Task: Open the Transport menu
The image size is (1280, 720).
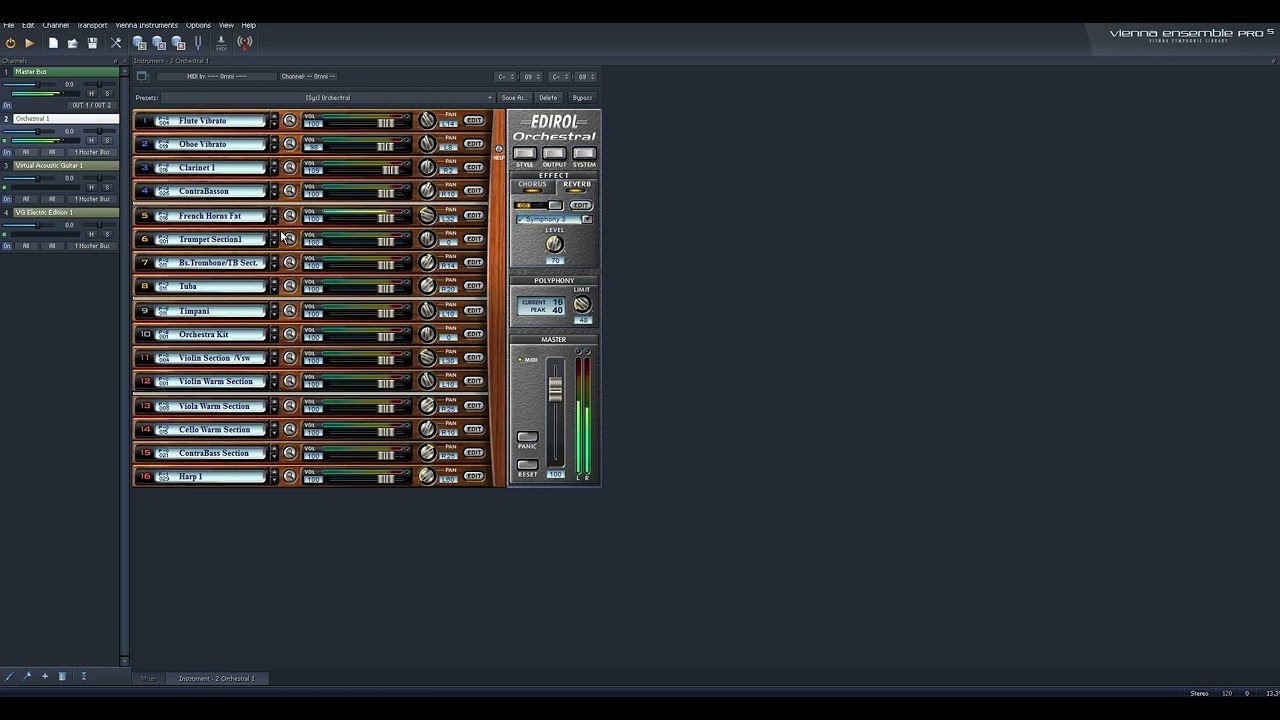Action: (x=92, y=25)
